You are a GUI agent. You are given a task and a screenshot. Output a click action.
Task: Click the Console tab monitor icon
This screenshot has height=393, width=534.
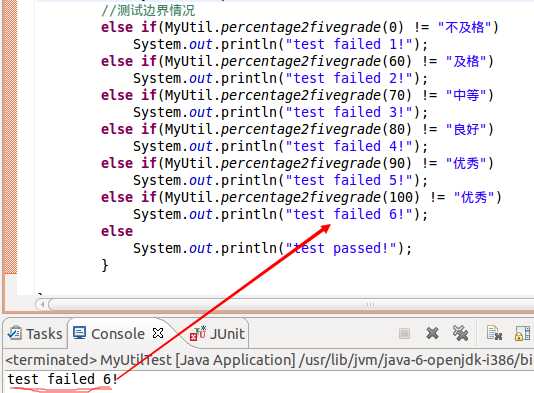coord(80,333)
